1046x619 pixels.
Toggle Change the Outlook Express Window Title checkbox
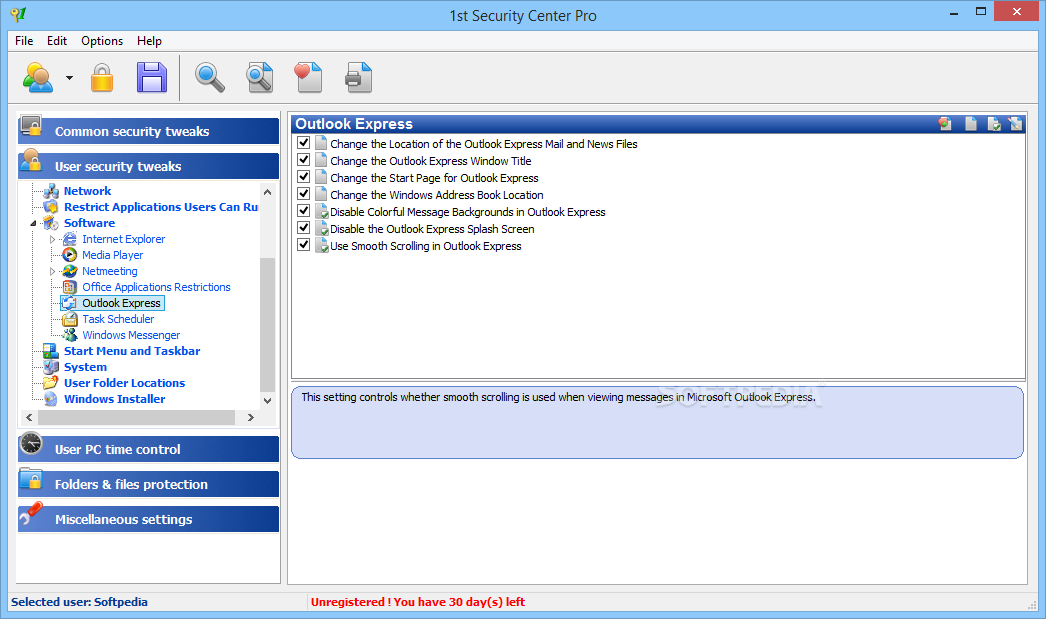pyautogui.click(x=304, y=160)
